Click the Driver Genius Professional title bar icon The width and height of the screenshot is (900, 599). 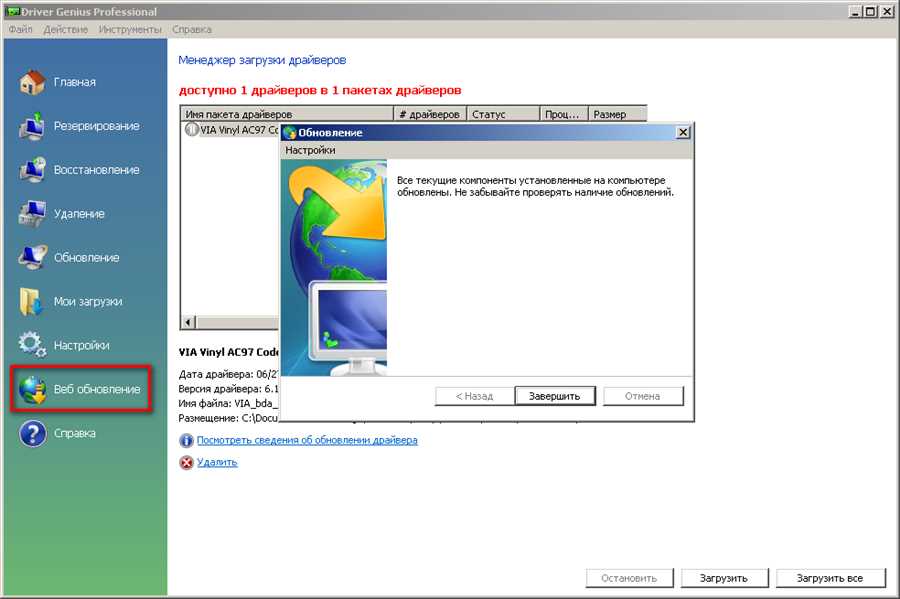click(x=13, y=11)
